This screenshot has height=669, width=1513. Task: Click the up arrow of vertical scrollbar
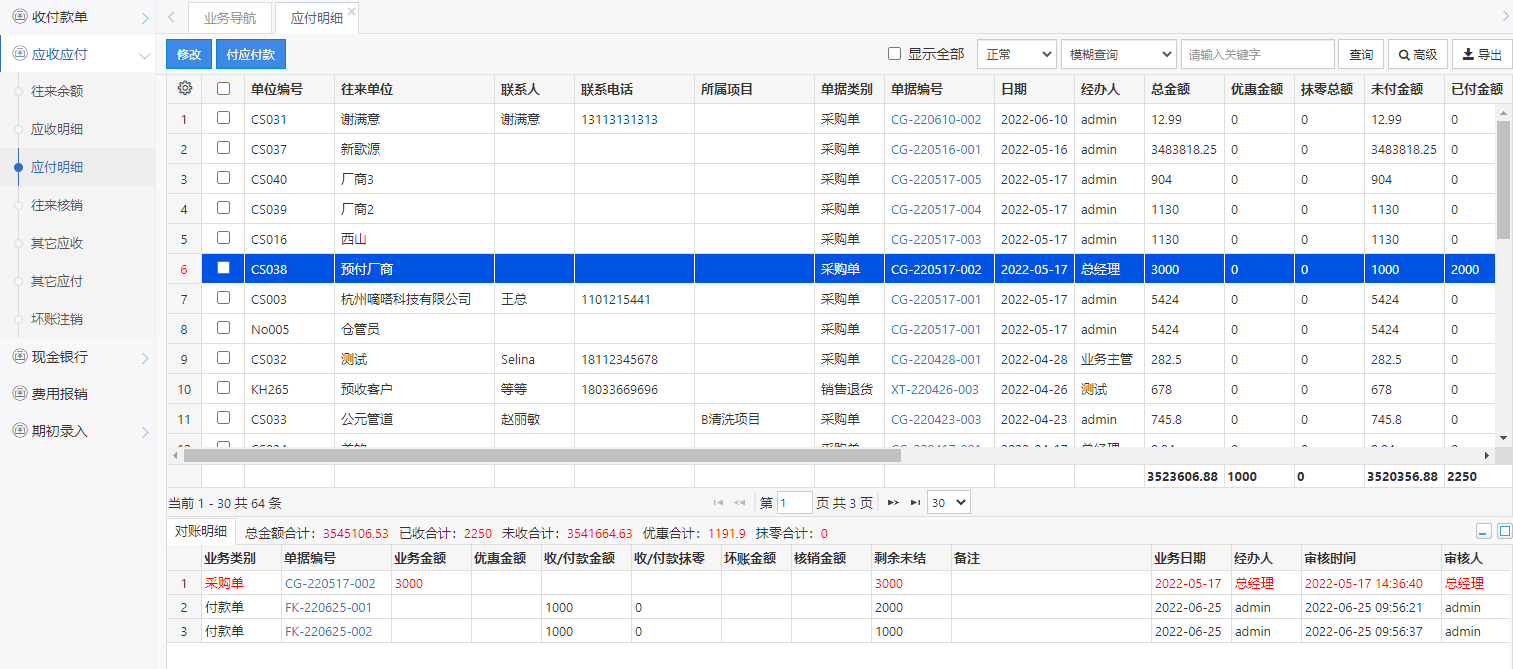click(x=1503, y=115)
